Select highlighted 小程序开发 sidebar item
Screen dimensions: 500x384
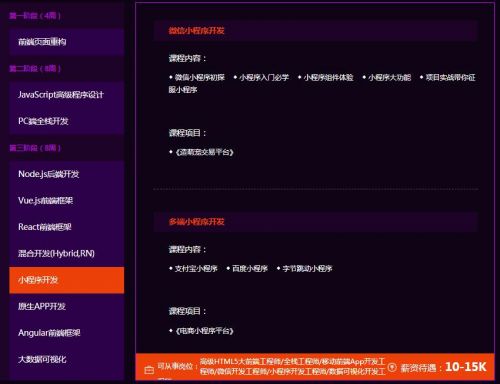point(67,280)
